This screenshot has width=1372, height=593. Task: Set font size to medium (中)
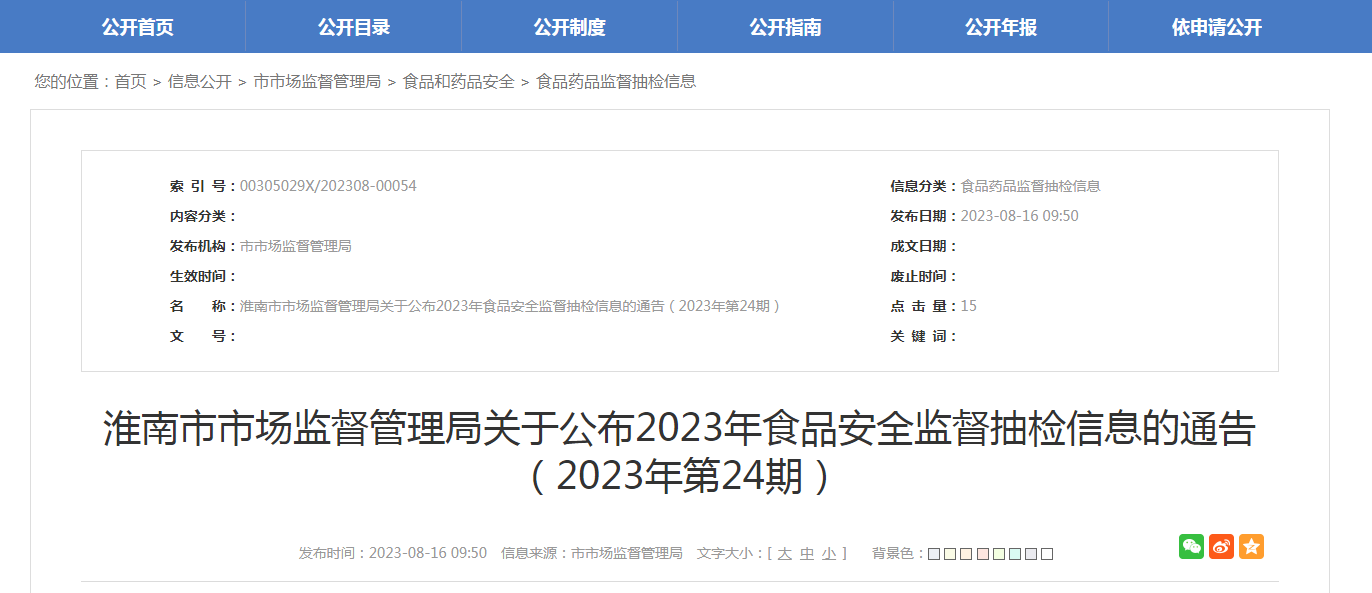(x=807, y=553)
